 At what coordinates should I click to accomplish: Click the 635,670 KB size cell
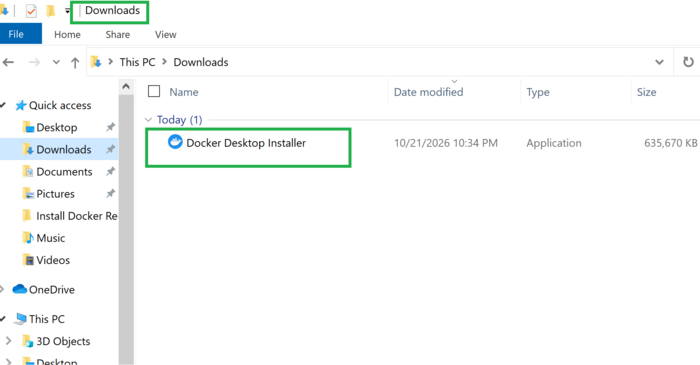click(x=671, y=143)
